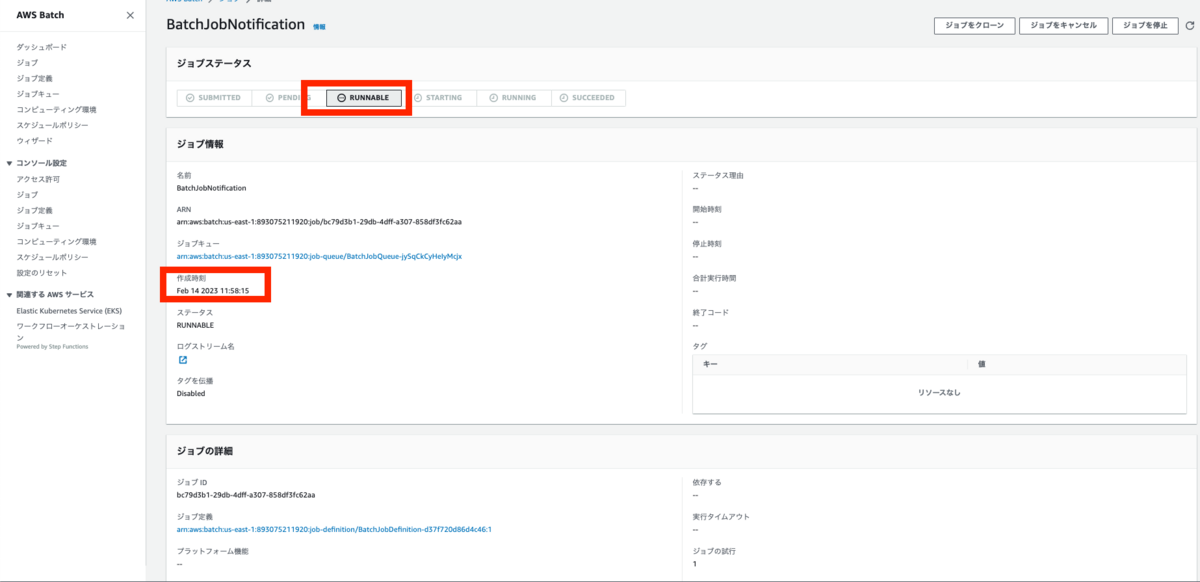Viewport: 1200px width, 582px height.
Task: Click the ジョブの詳細 section heading
Action: tap(204, 451)
